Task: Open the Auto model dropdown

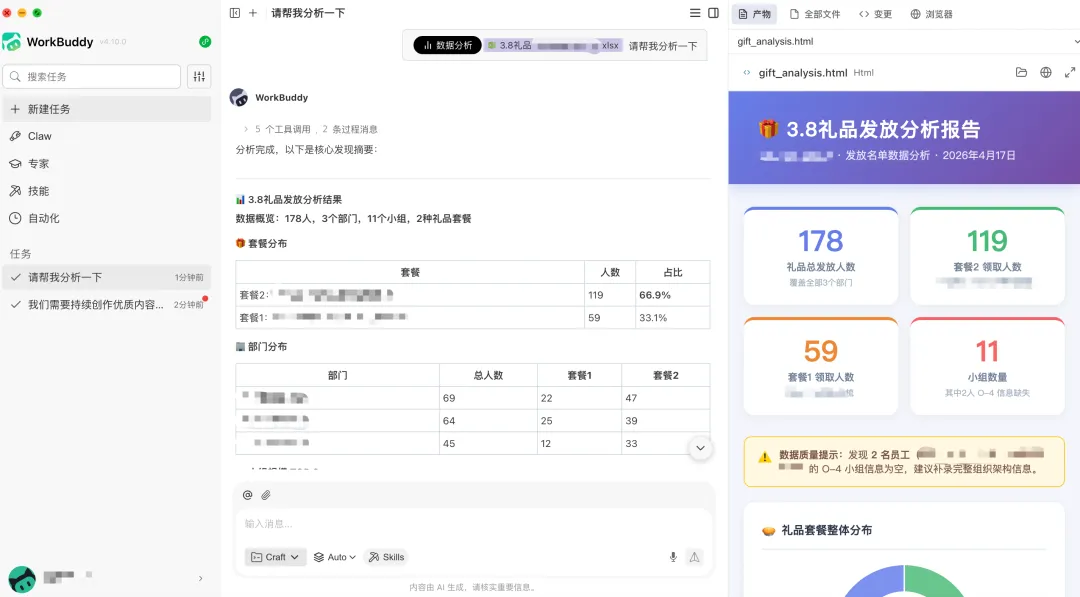Action: 335,557
